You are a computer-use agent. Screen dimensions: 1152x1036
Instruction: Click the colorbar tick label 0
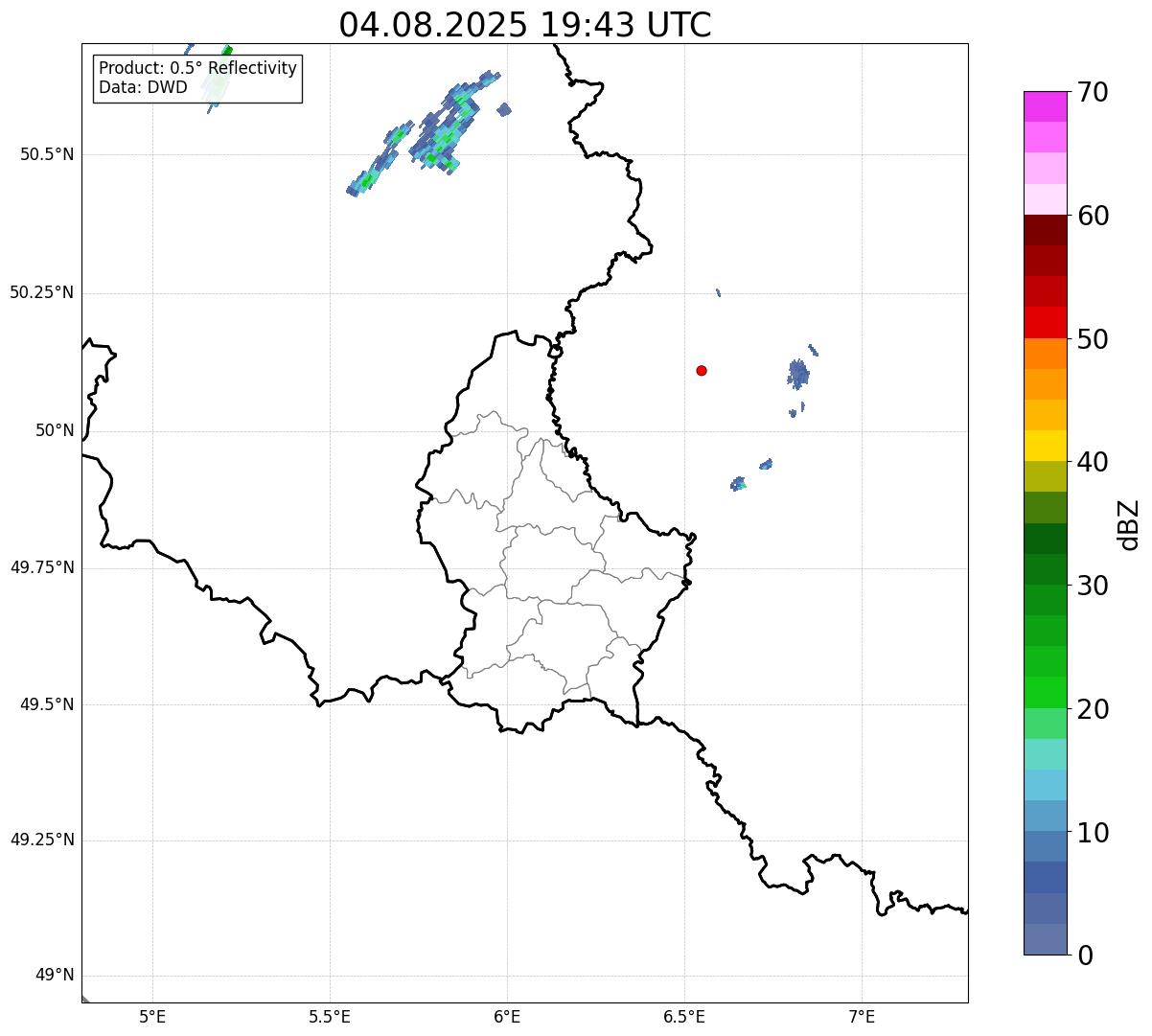[x=1085, y=955]
